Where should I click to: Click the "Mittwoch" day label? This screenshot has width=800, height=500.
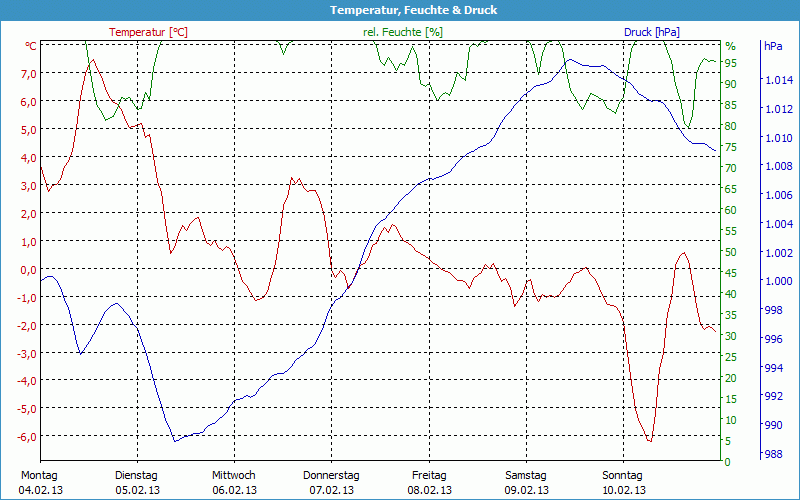coord(234,476)
